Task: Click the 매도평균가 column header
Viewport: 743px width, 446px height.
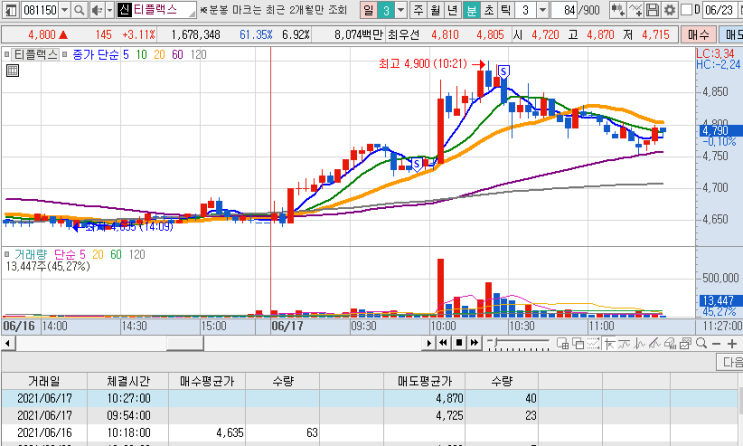Action: pyautogui.click(x=425, y=381)
